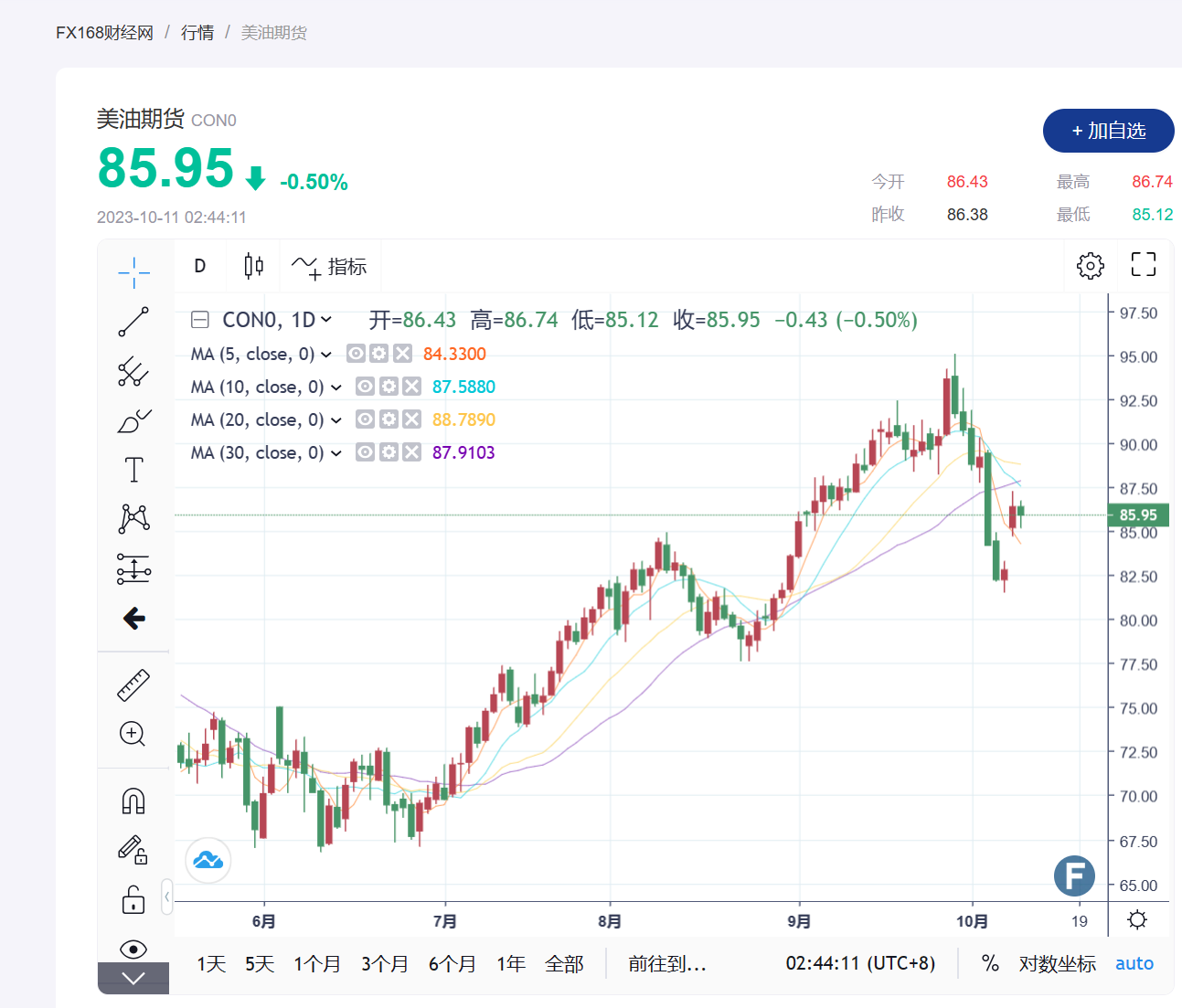Open the FX168财经网 breadcrumb link
The image size is (1182, 1008).
coord(104,33)
